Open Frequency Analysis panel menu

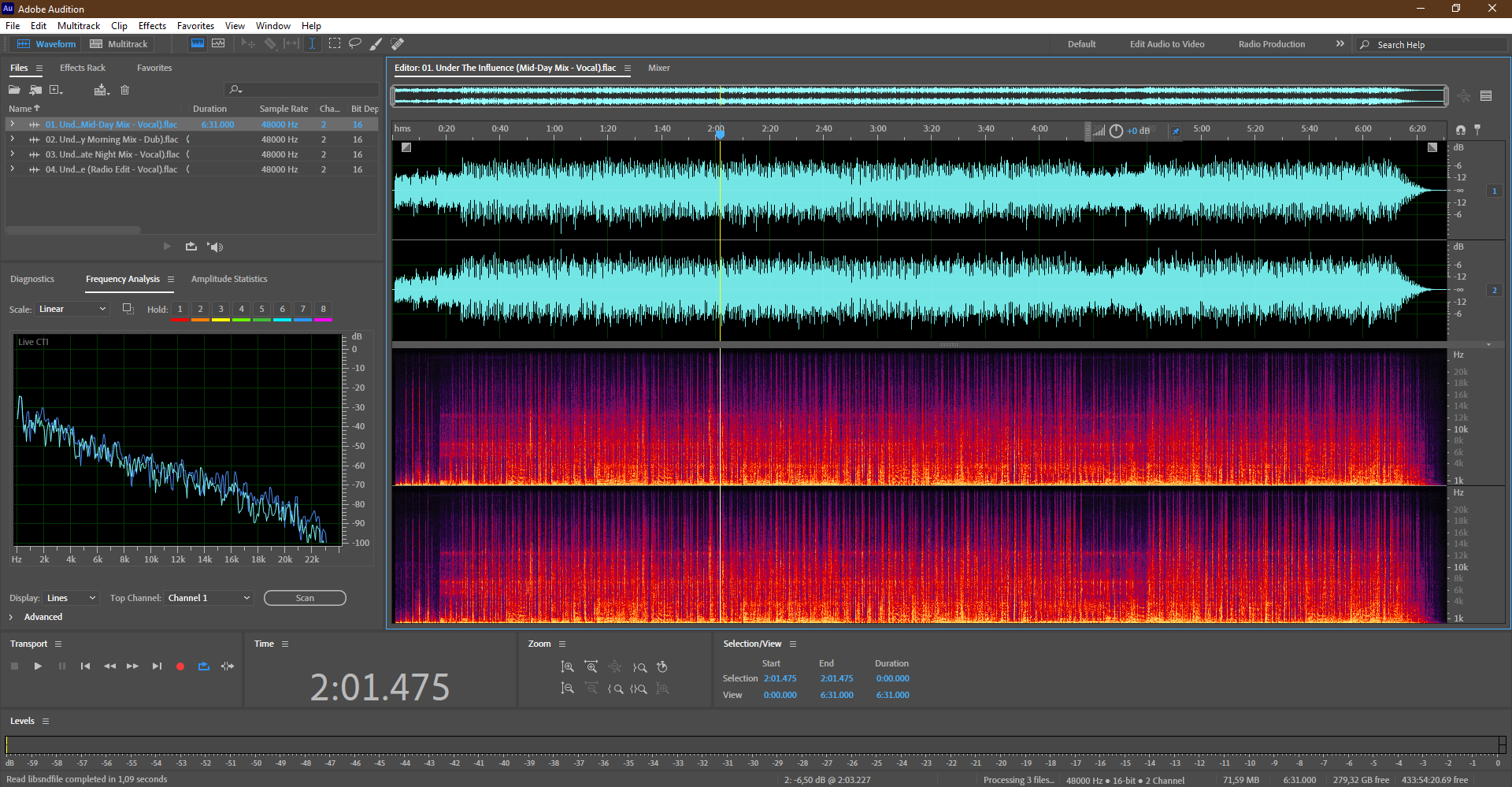tap(171, 279)
